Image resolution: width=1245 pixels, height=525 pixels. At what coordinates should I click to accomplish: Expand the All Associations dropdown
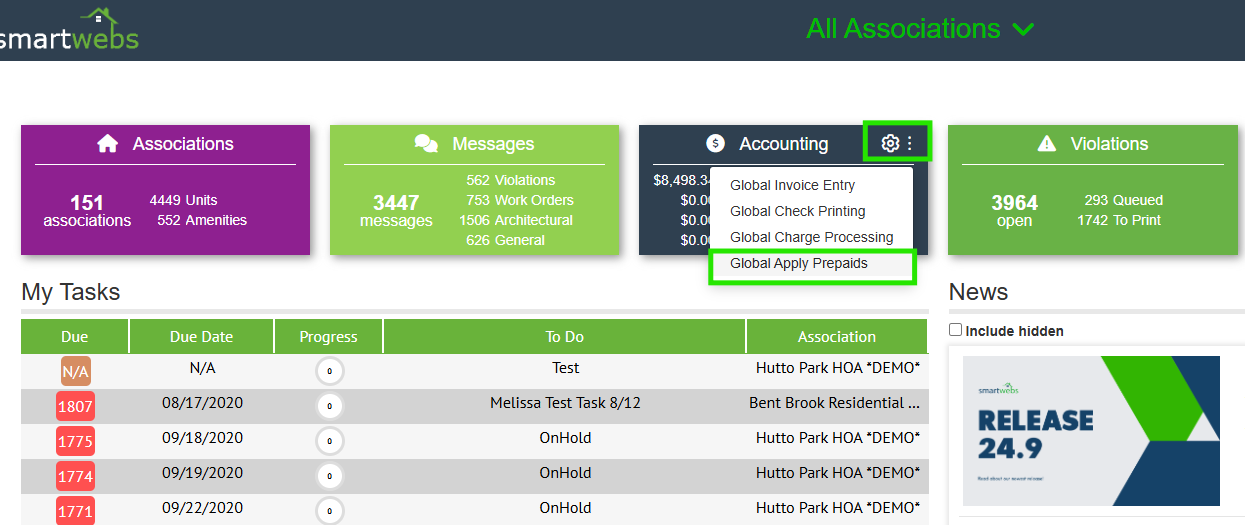(x=920, y=29)
